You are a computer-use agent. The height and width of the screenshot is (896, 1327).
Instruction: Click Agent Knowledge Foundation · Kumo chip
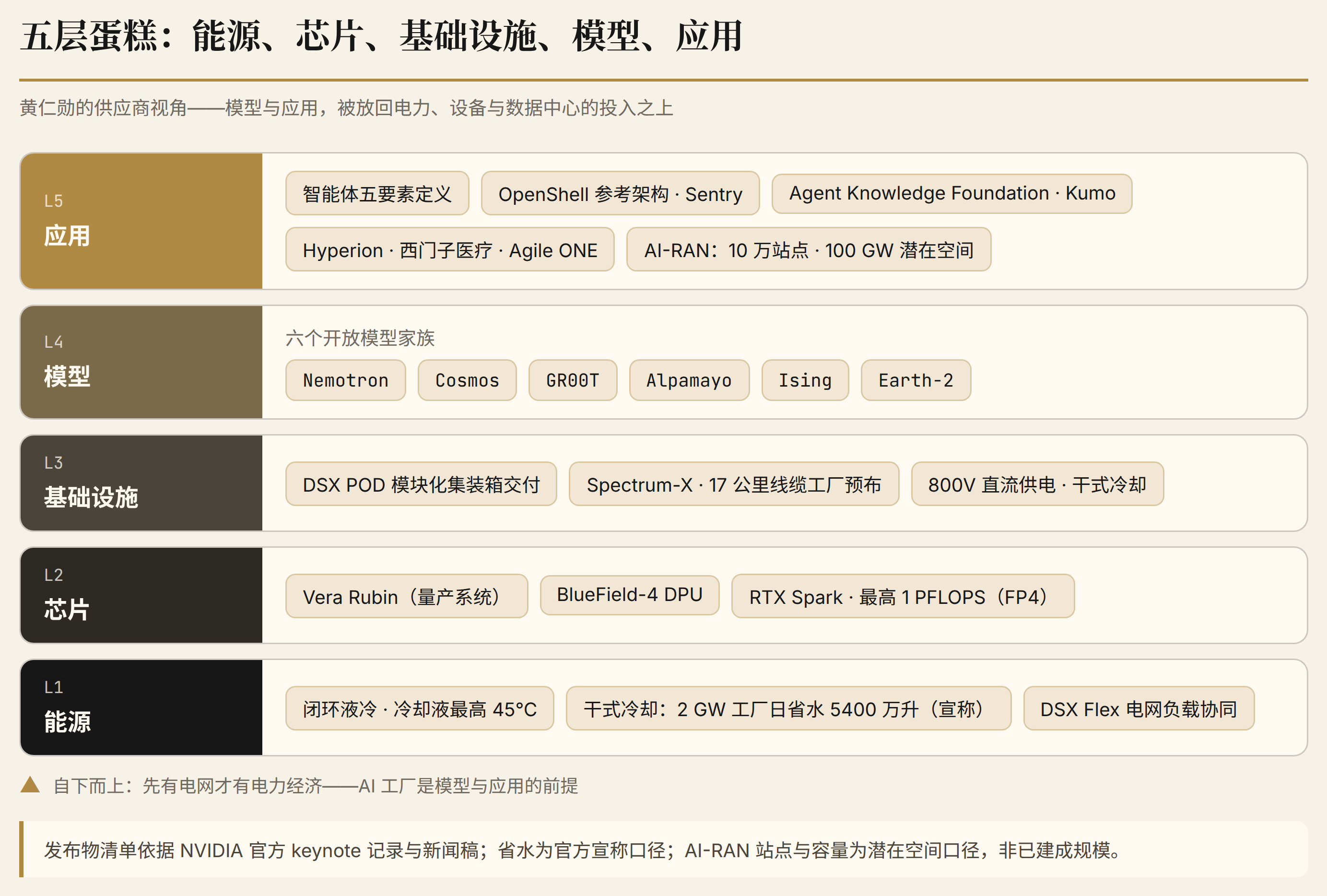[951, 194]
